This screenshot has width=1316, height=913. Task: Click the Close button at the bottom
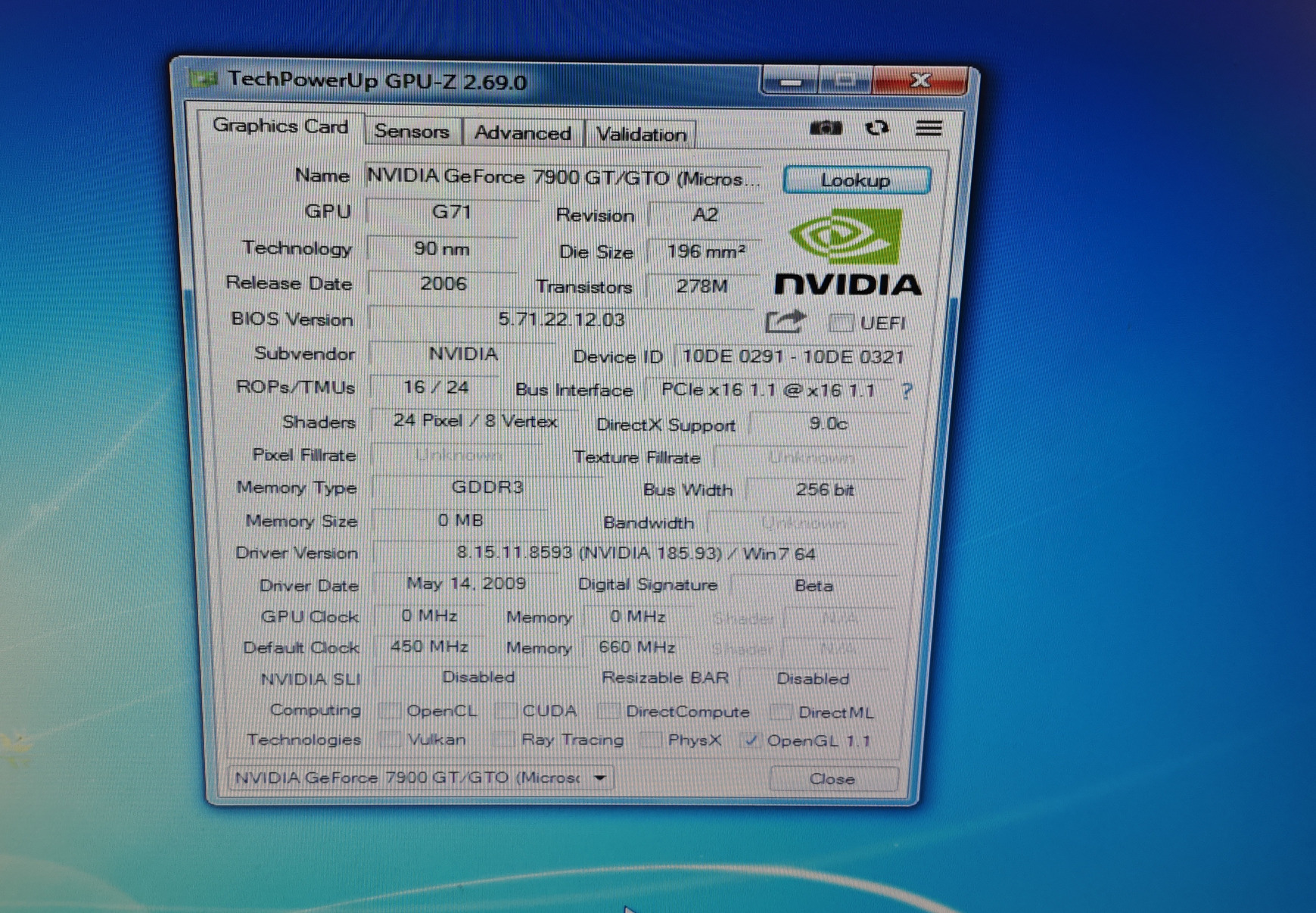(832, 779)
